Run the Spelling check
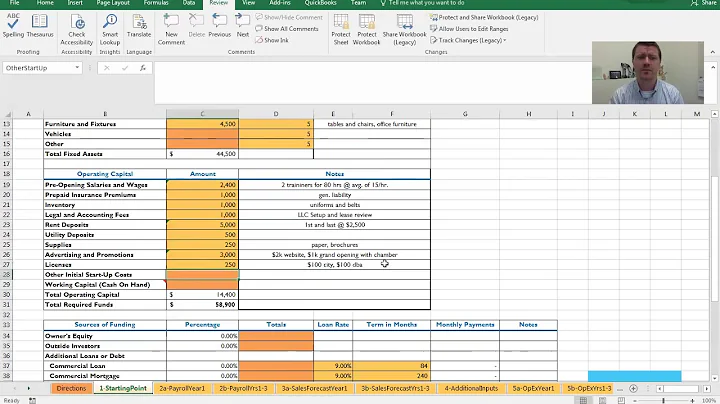The height and width of the screenshot is (404, 720). click(13, 26)
